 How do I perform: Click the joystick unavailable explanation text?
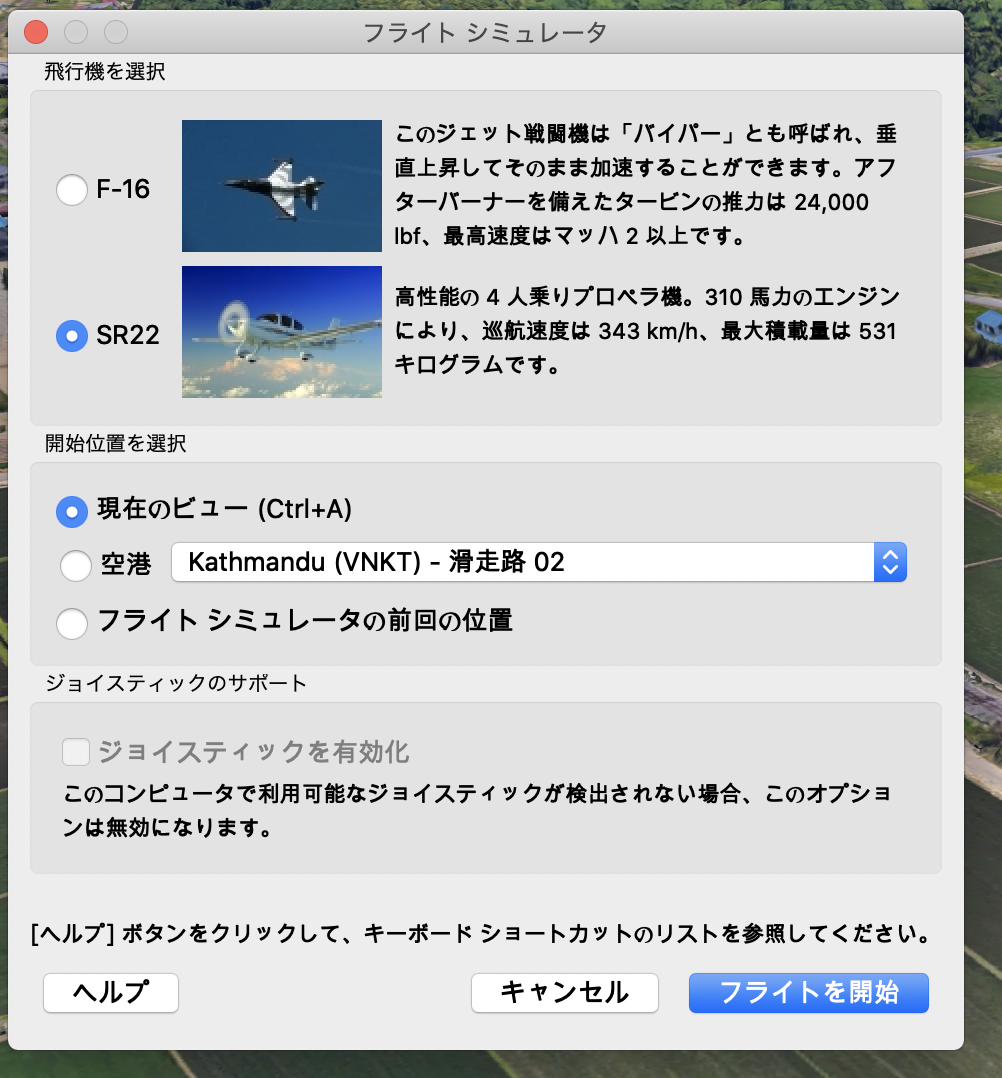477,811
